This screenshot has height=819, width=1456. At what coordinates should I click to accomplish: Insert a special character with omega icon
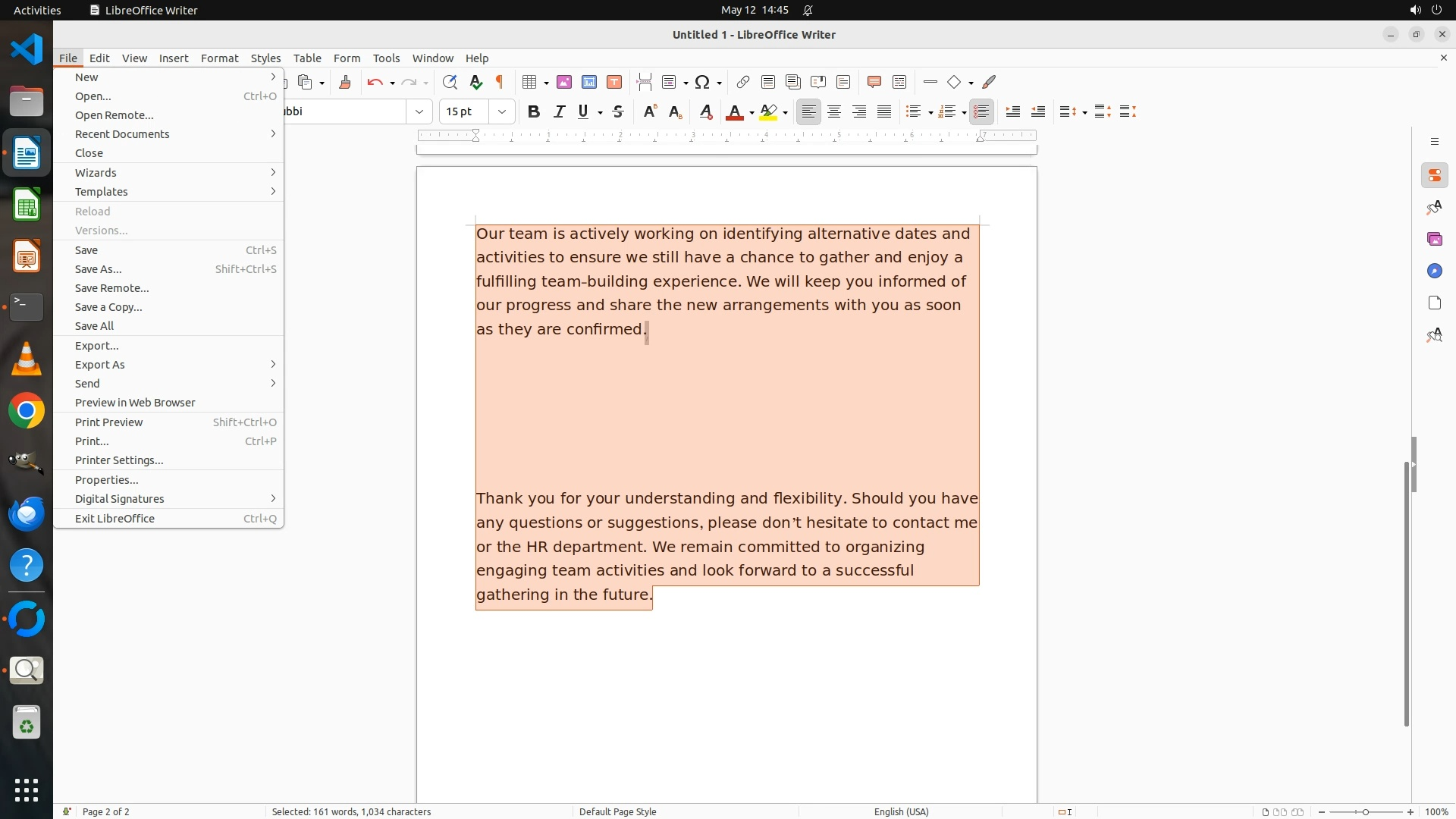pyautogui.click(x=702, y=82)
